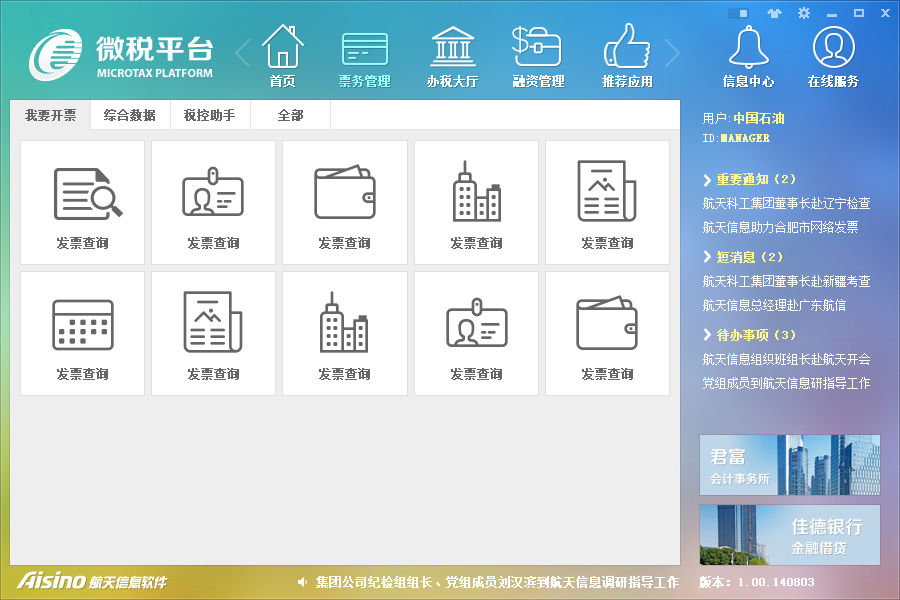900x600 pixels.
Task: Open notice 航天科工集团董事长赴辽宁检查
Action: [786, 203]
